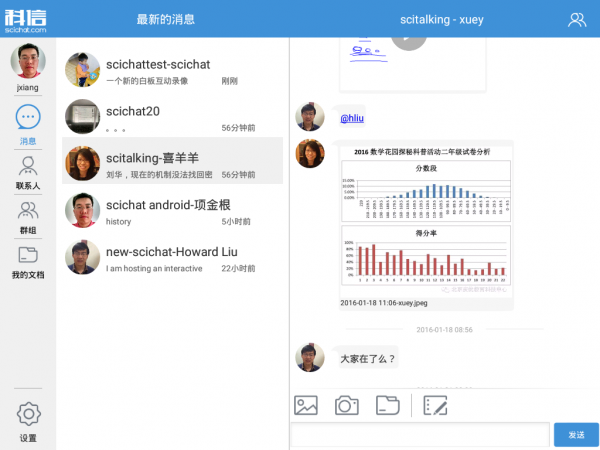Screen dimensions: 600x450
Task: Open My Documents (我的文档) folder icon
Action: click(x=28, y=255)
